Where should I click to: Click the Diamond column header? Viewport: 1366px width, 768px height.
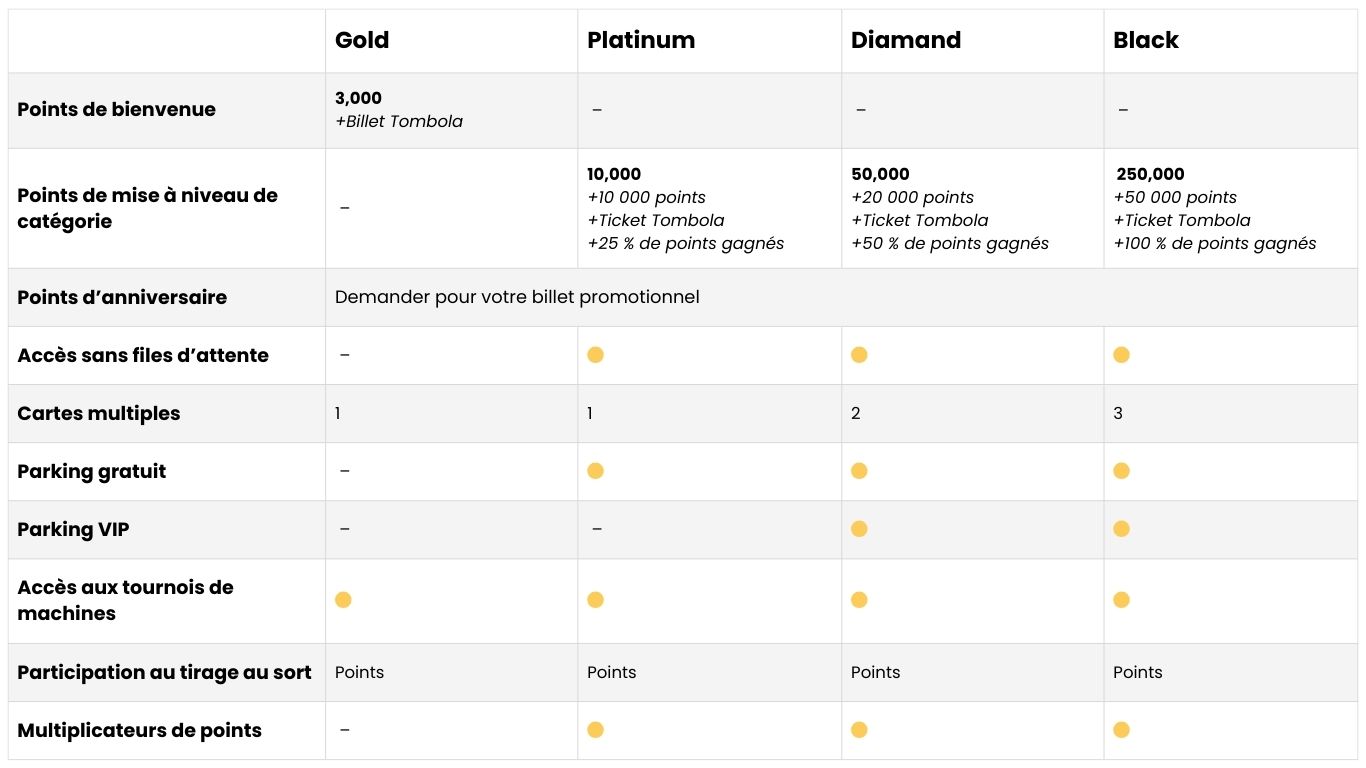[906, 41]
